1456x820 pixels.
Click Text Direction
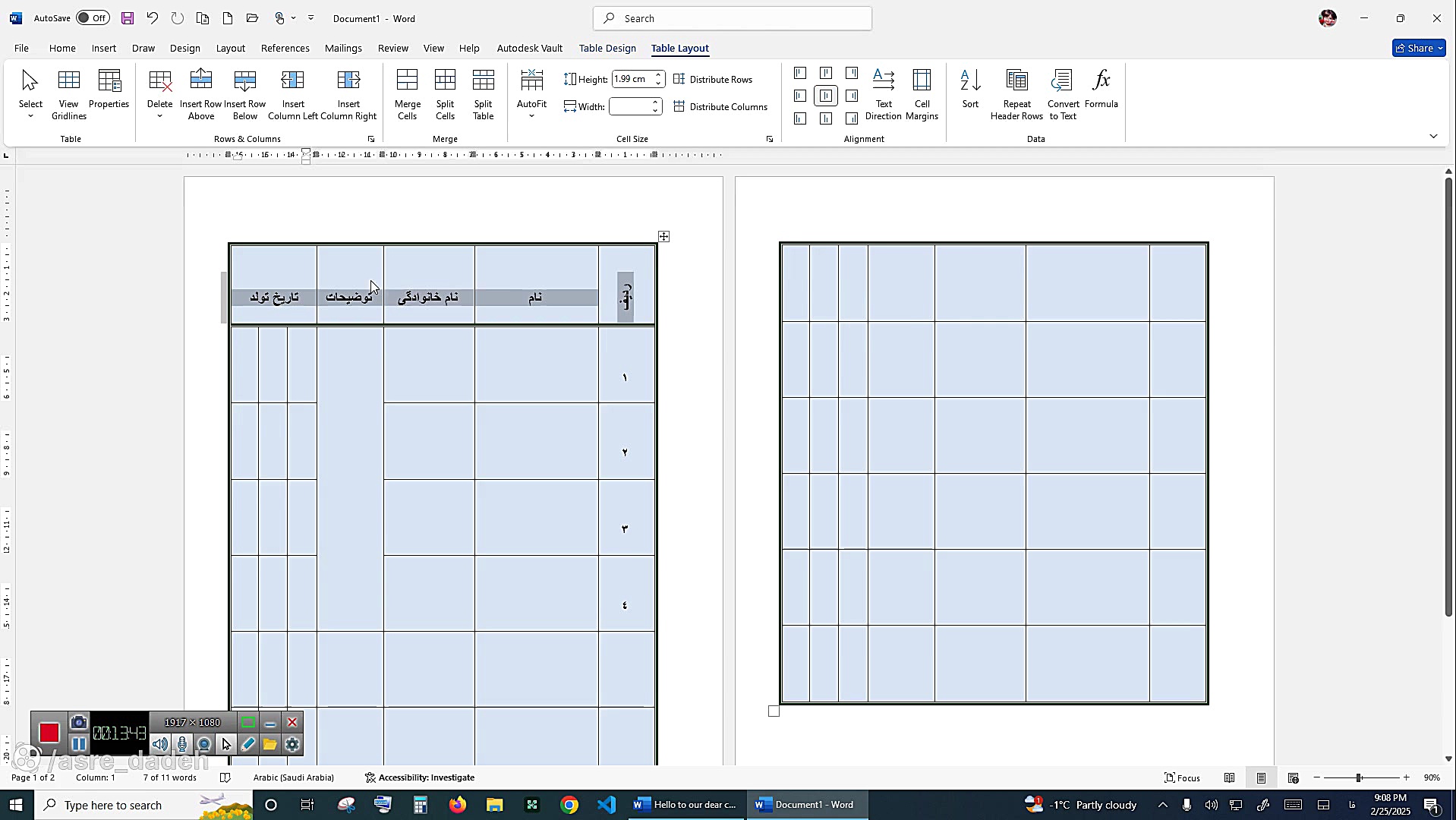click(x=884, y=95)
